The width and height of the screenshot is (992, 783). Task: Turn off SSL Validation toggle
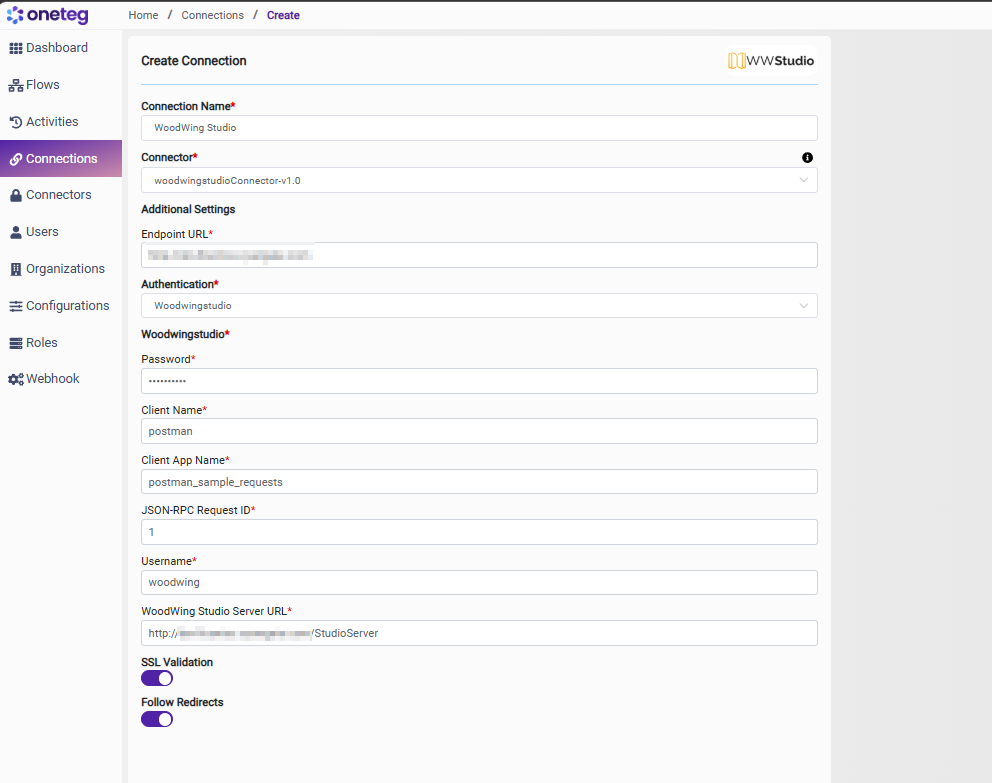[x=157, y=678]
